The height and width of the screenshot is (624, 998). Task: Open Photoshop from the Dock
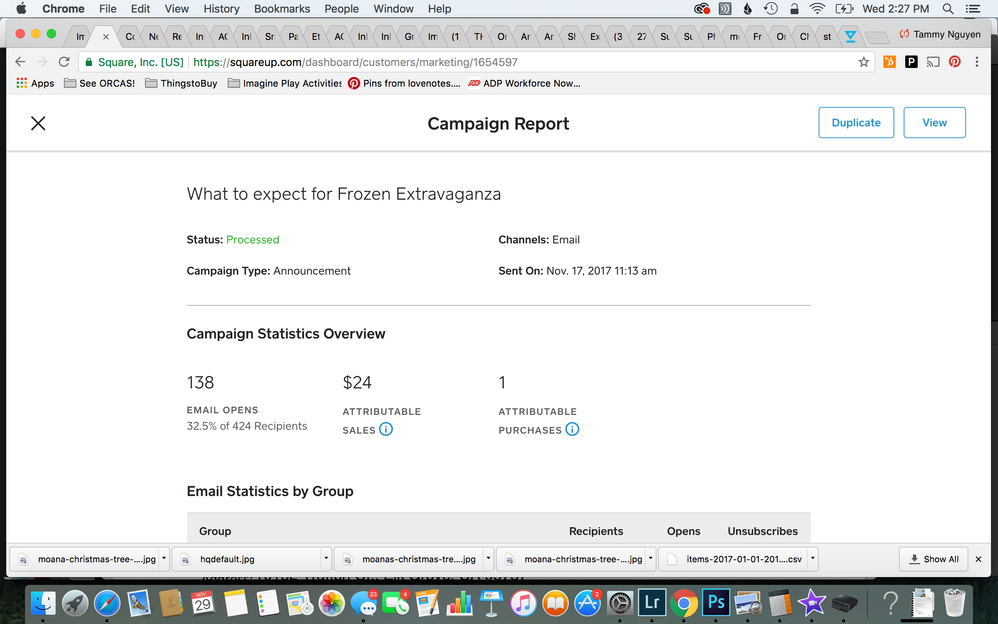point(716,602)
